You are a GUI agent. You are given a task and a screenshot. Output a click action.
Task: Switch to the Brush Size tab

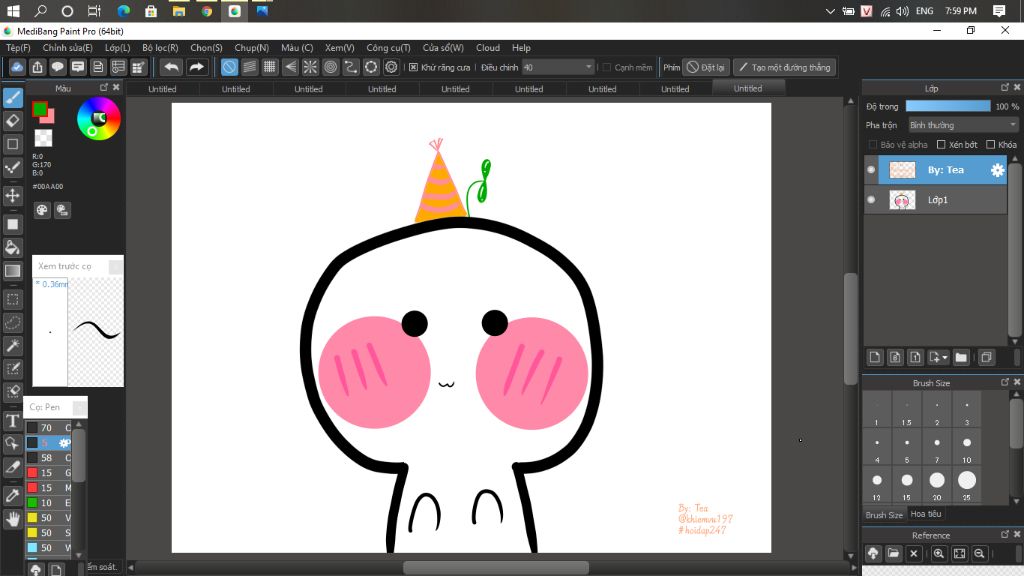pos(884,515)
